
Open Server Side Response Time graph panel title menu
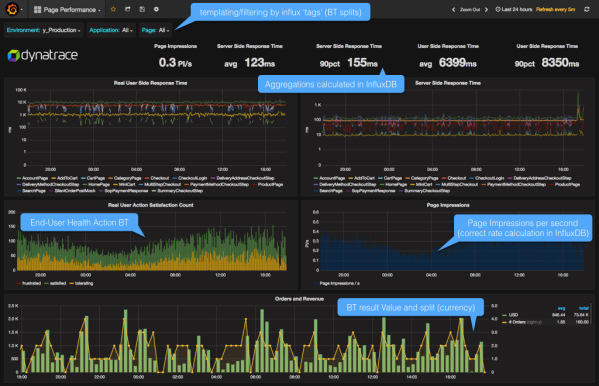(x=448, y=83)
